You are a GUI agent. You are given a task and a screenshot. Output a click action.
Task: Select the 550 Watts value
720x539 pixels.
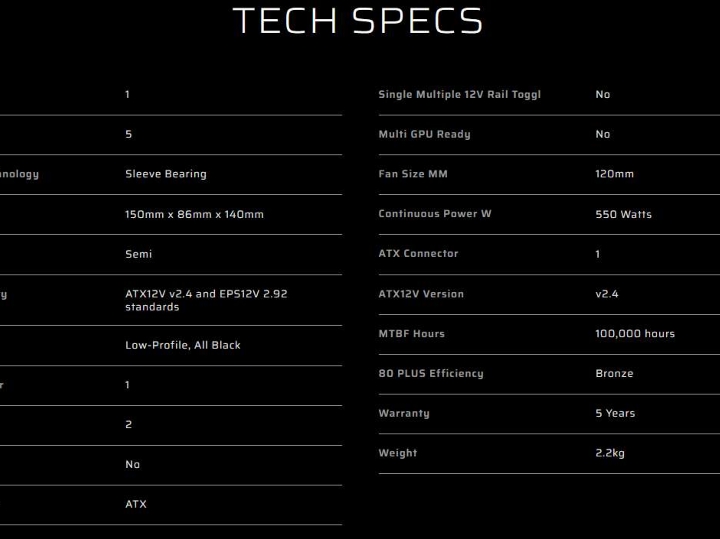tap(623, 214)
